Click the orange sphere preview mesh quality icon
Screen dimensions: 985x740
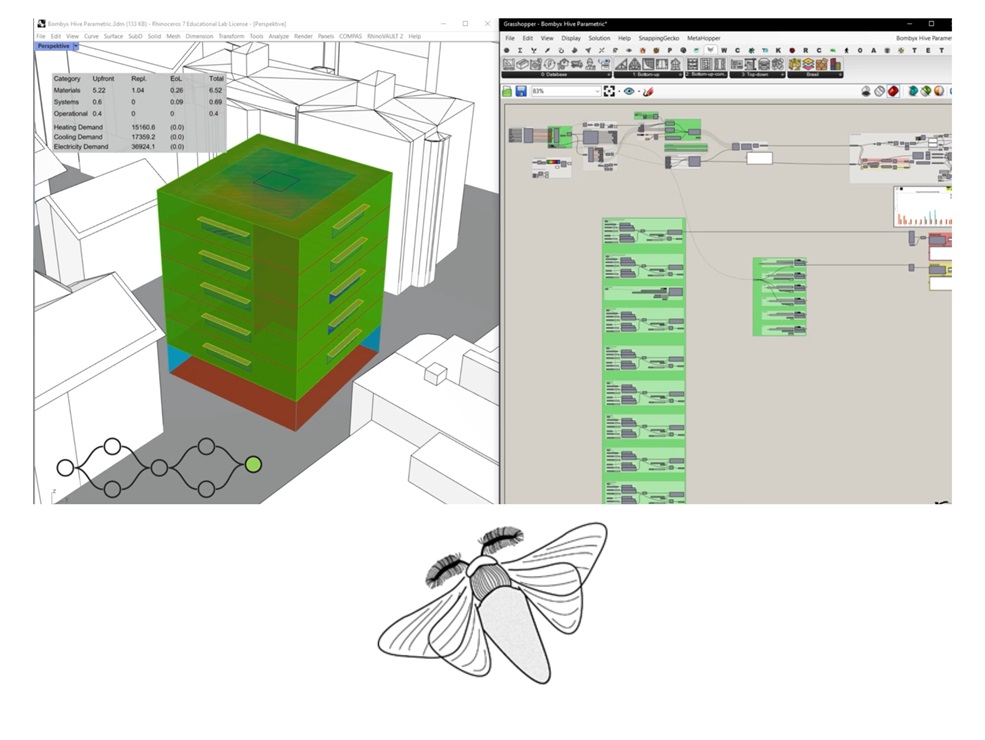939,91
